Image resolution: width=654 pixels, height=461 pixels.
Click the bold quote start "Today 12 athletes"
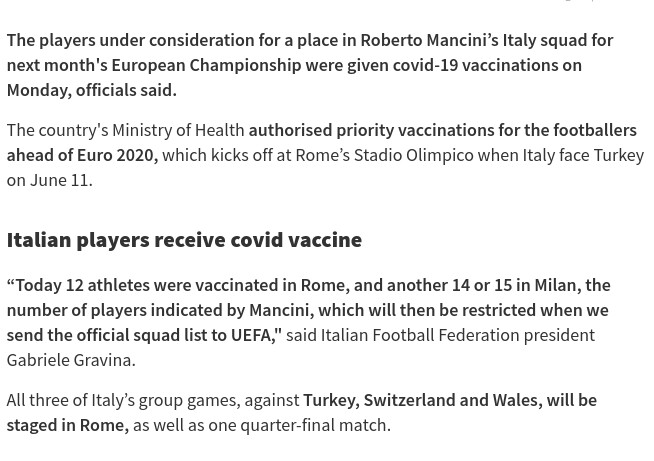click(82, 285)
